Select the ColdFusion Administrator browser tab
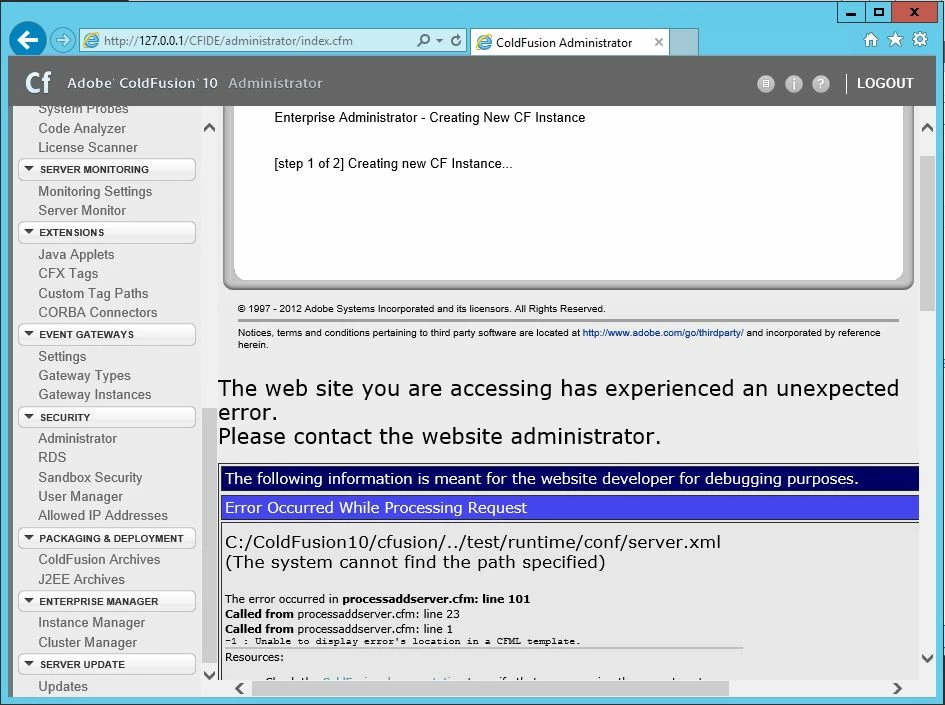The image size is (945, 705). (x=570, y=42)
